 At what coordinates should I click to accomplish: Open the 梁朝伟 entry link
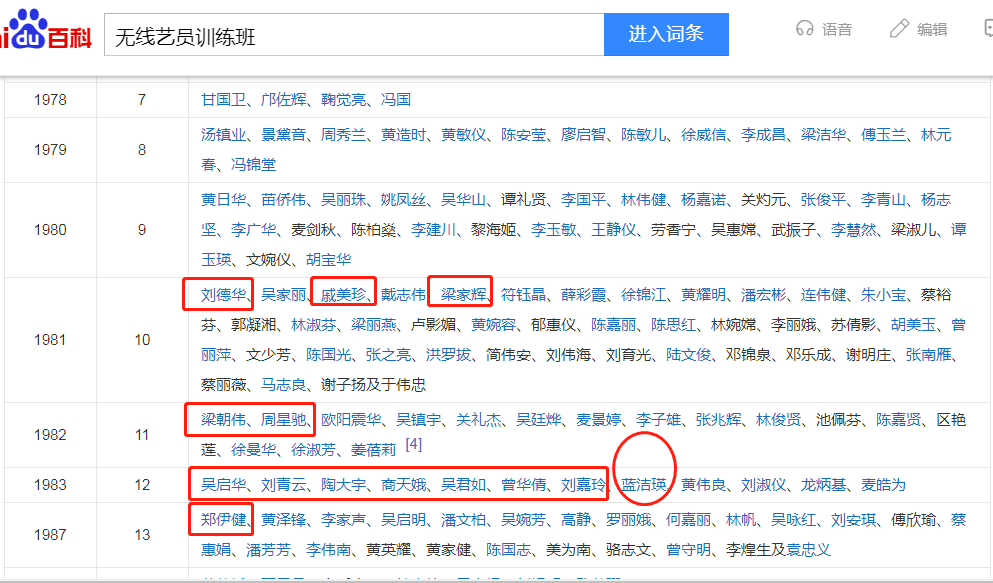click(x=224, y=419)
